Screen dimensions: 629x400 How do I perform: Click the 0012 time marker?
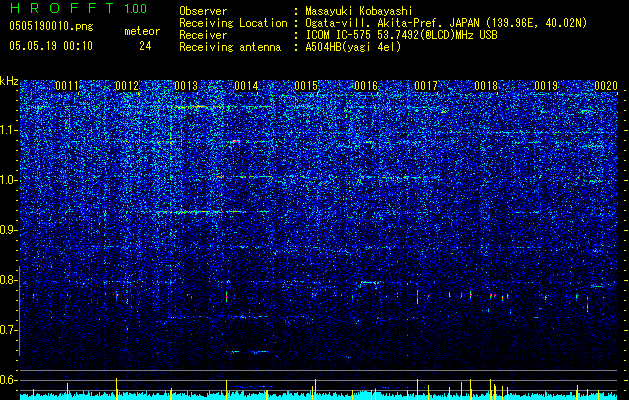tap(127, 86)
